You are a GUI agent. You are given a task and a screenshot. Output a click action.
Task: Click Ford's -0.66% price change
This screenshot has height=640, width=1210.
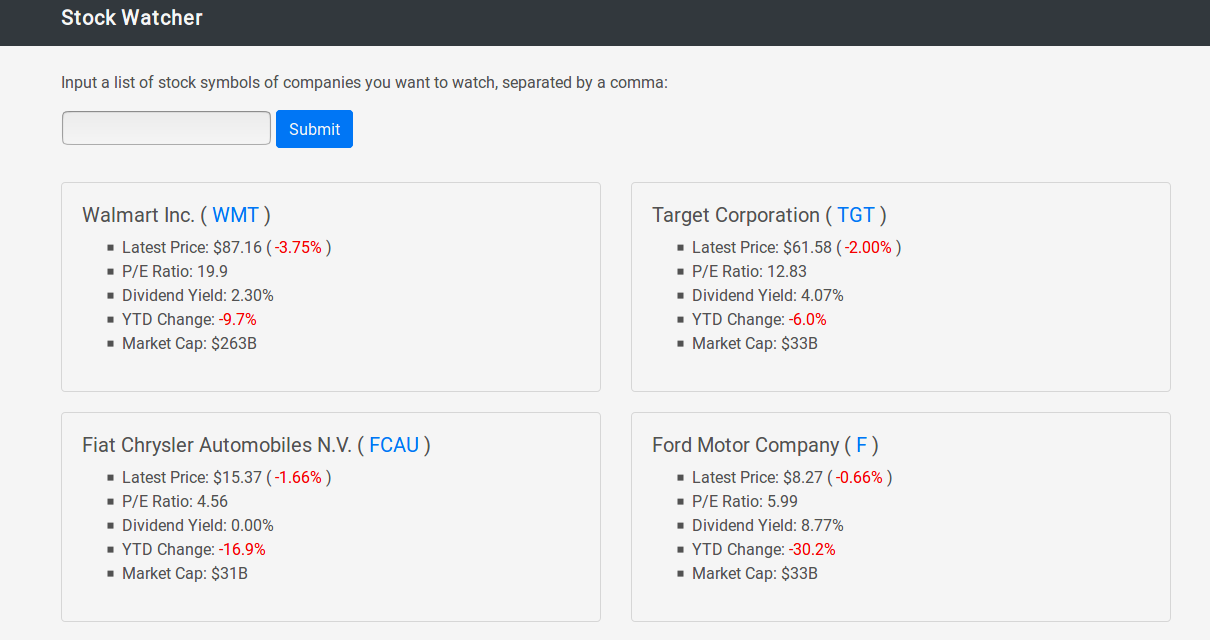point(859,477)
